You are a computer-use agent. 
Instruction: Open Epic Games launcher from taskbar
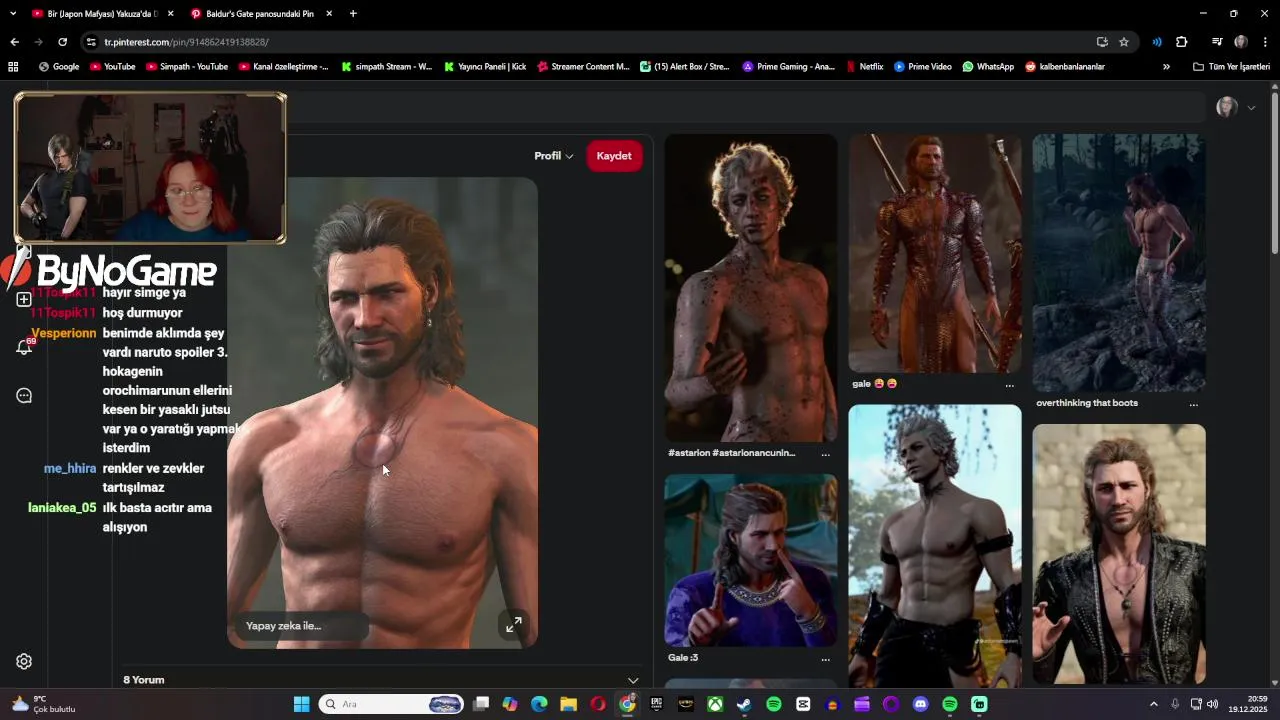pos(656,704)
